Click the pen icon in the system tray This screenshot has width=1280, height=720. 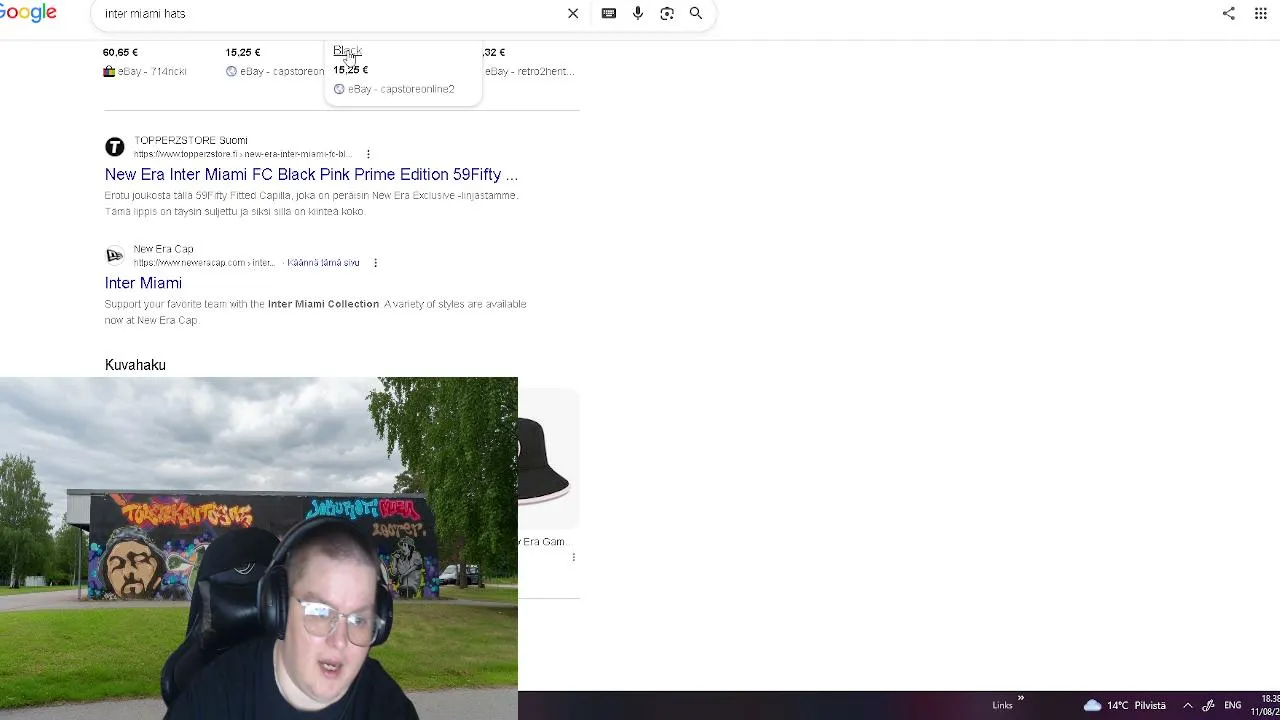[1209, 705]
